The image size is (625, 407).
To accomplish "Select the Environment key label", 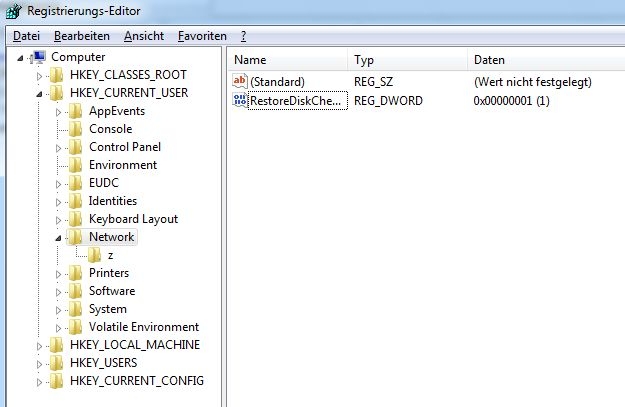I will click(x=122, y=165).
